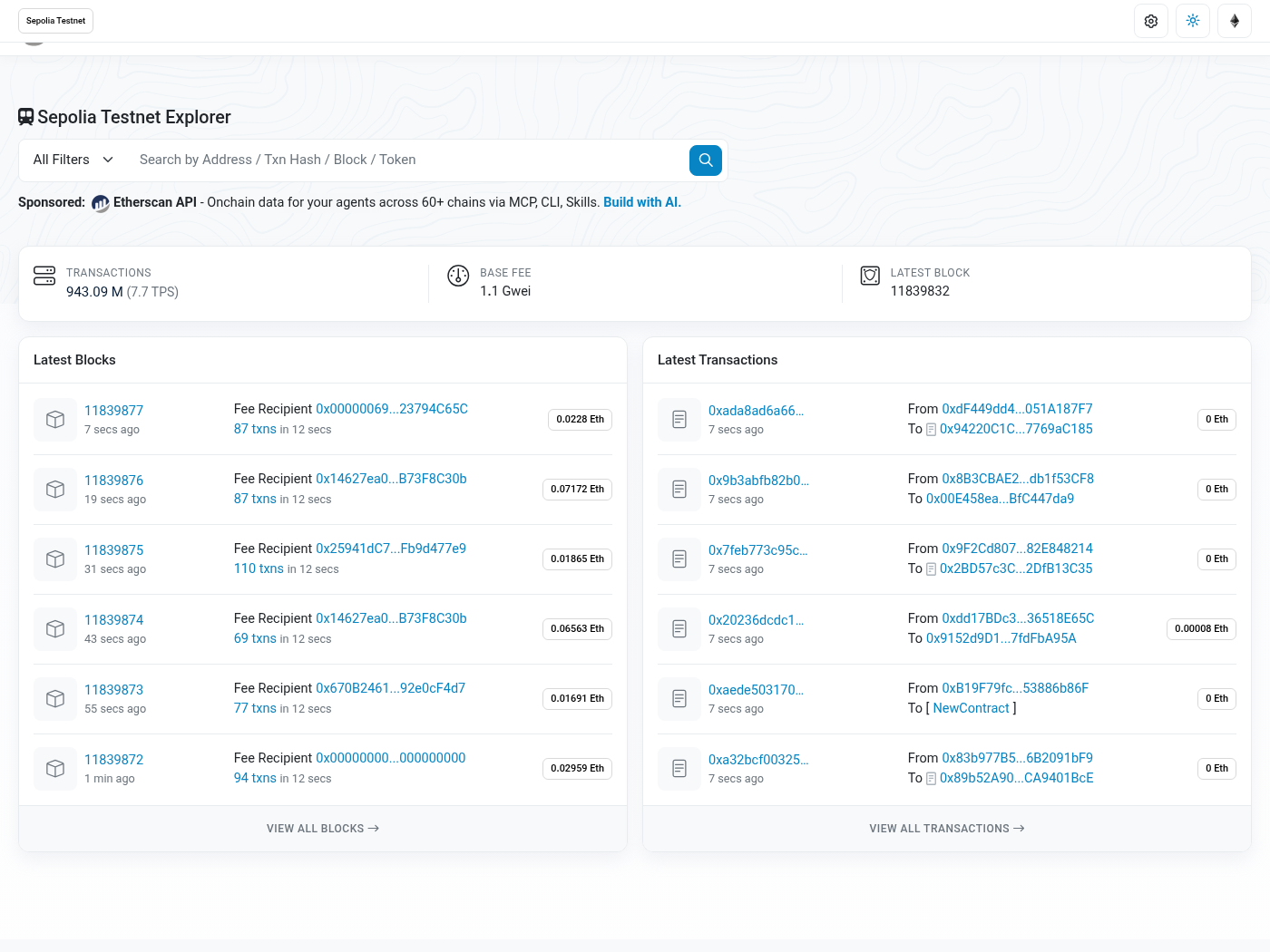Screen dimensions: 1270x952
Task: Click the Base Fee gauge icon
Action: (458, 276)
